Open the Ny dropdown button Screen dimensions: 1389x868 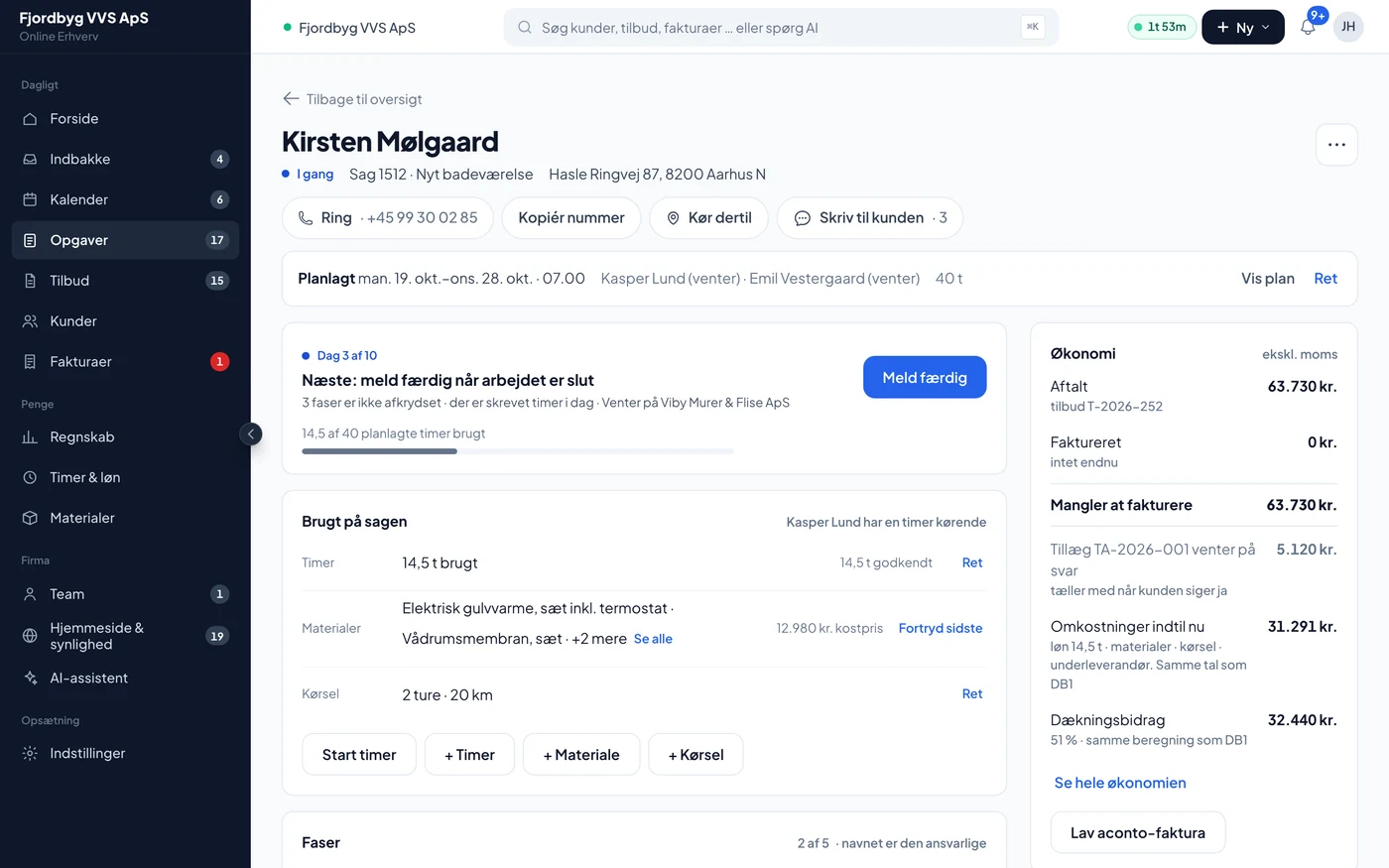click(x=1243, y=27)
